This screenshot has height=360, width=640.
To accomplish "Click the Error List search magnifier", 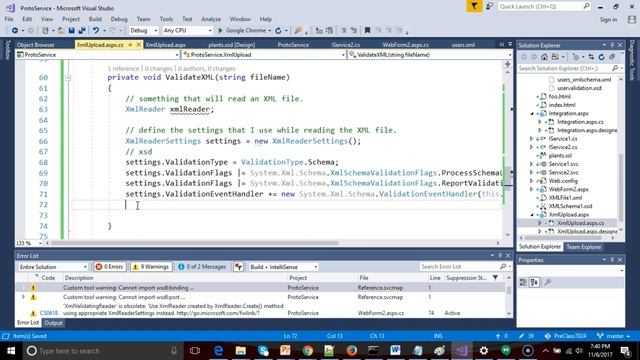I will coord(503,267).
